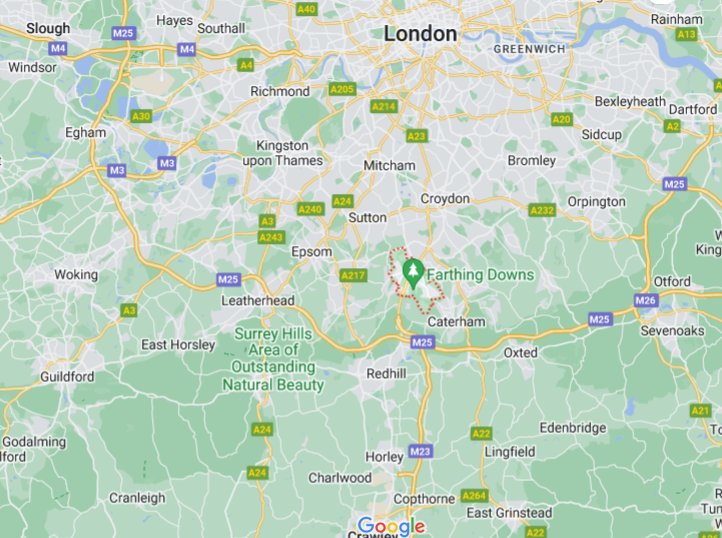Click the Surrey Hills Area of Outstanding Natural Beauty label

(x=274, y=359)
